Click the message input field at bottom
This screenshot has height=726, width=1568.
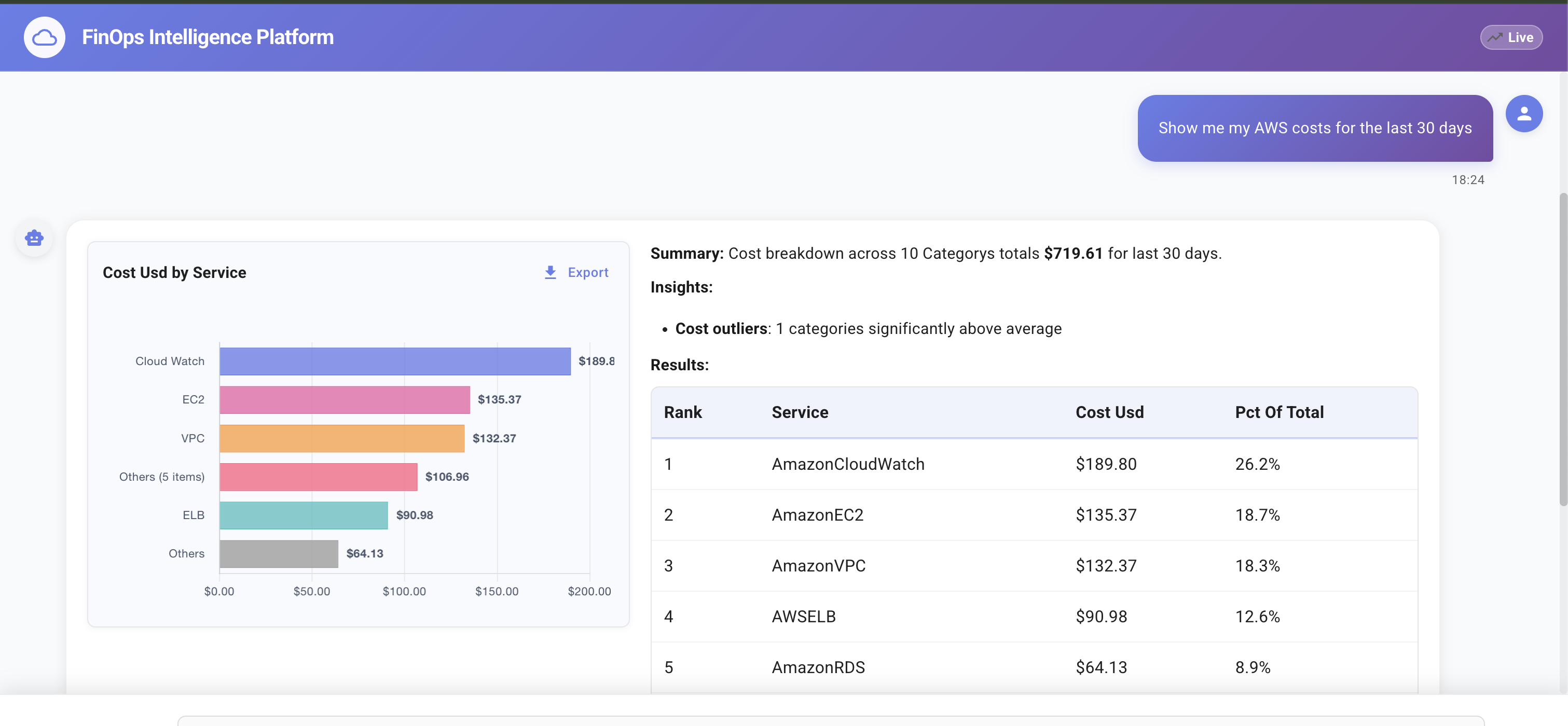click(831, 720)
